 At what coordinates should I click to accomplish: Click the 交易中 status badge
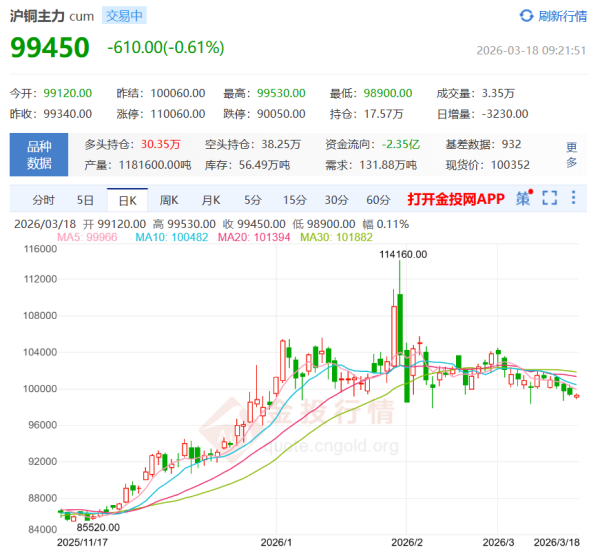(x=124, y=16)
